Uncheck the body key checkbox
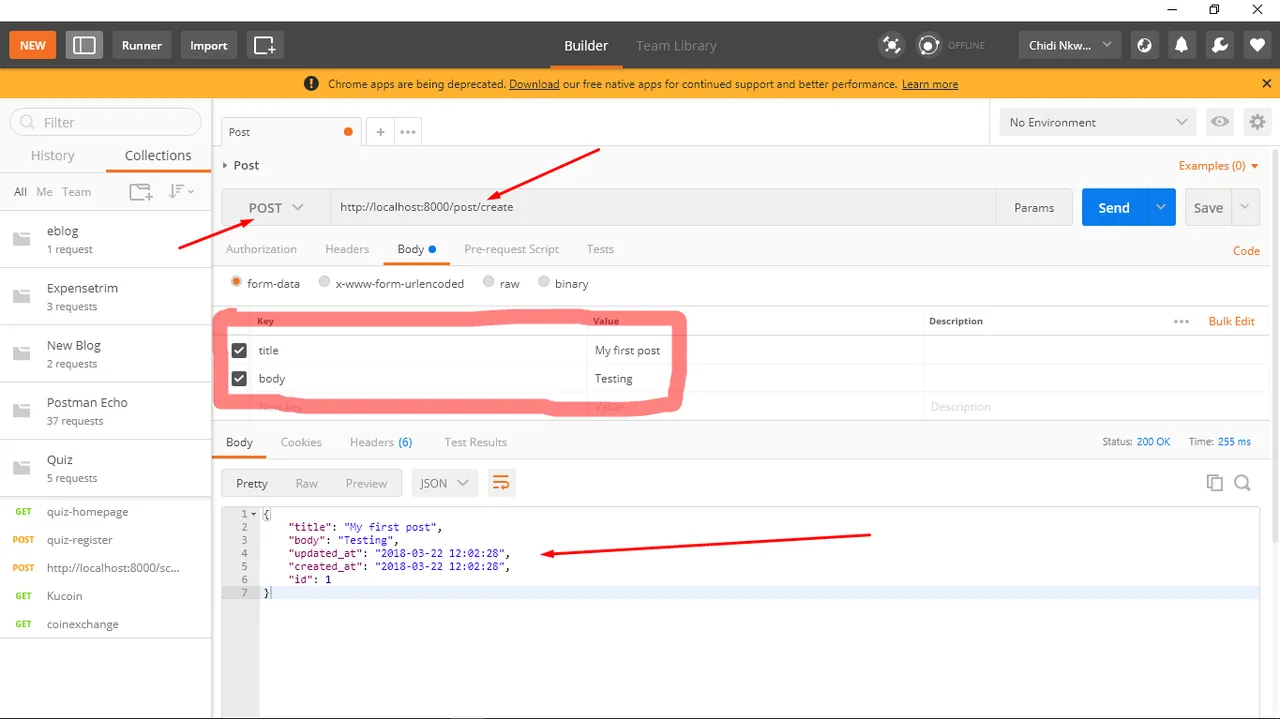This screenshot has height=719, width=1280. click(239, 378)
